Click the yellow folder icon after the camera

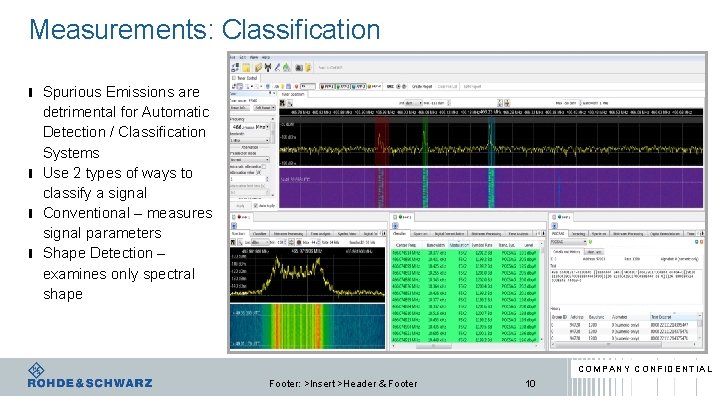[308, 68]
